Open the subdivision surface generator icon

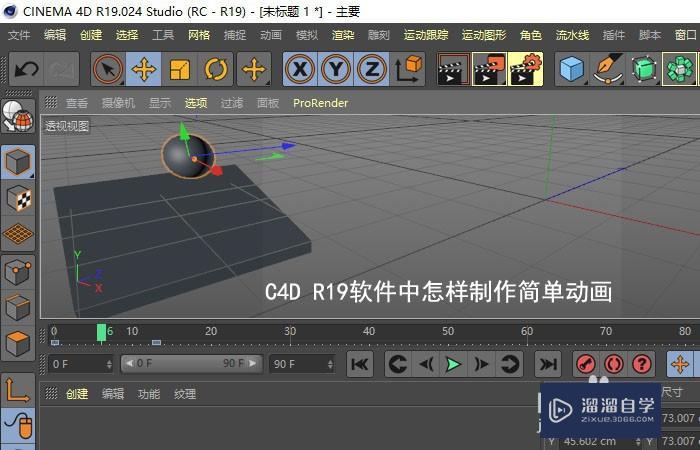coord(644,69)
